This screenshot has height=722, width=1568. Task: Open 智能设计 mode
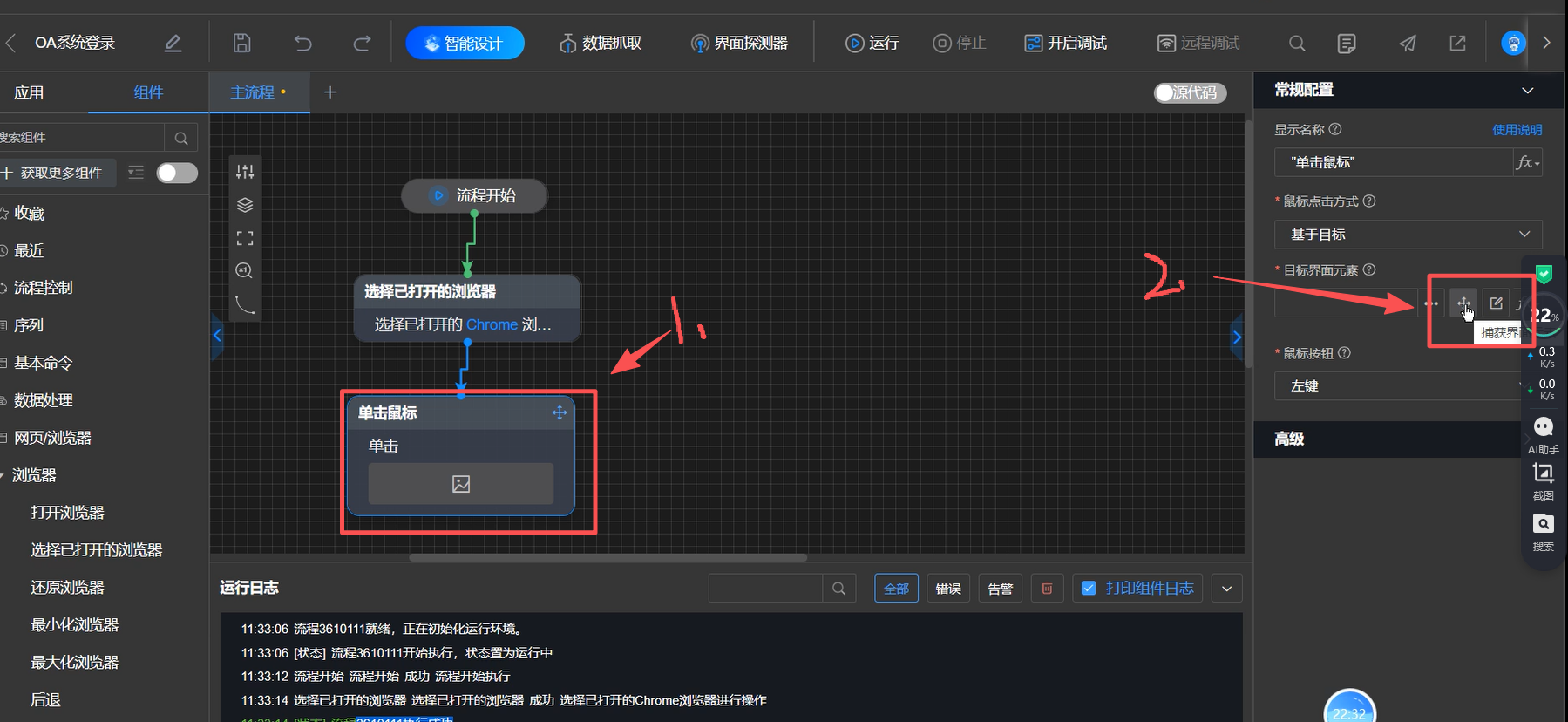465,43
